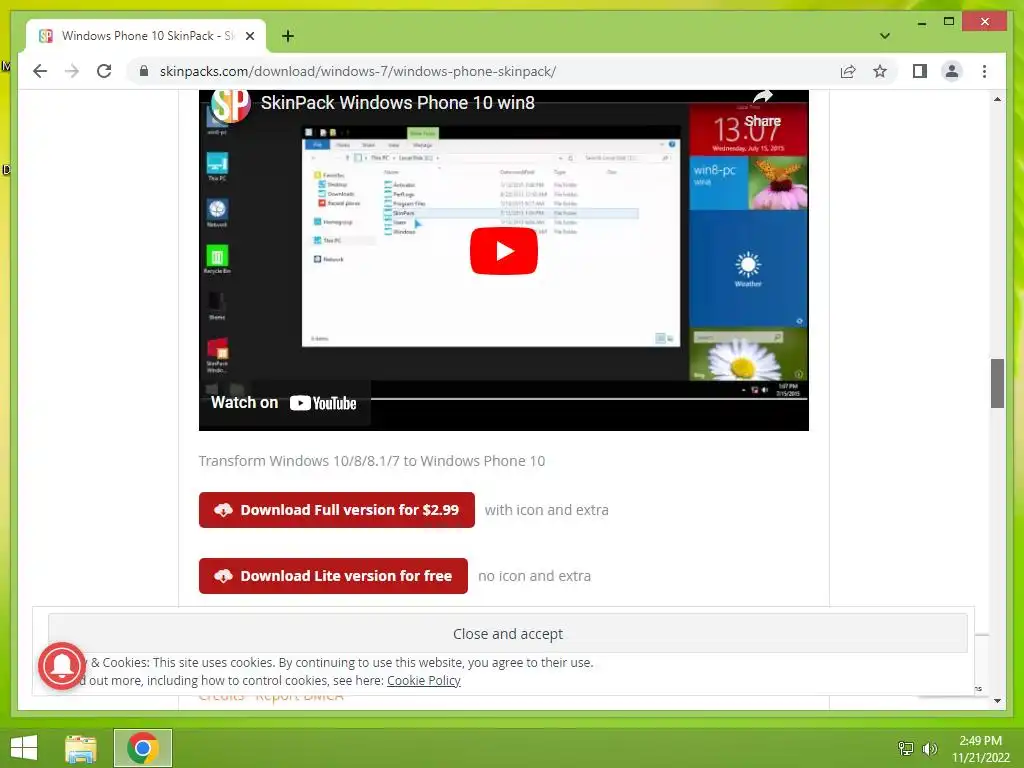Select text Transform Windows 10/8/8.1/7 to Windows Phone 10
Viewport: 1024px width, 768px height.
click(x=372, y=461)
